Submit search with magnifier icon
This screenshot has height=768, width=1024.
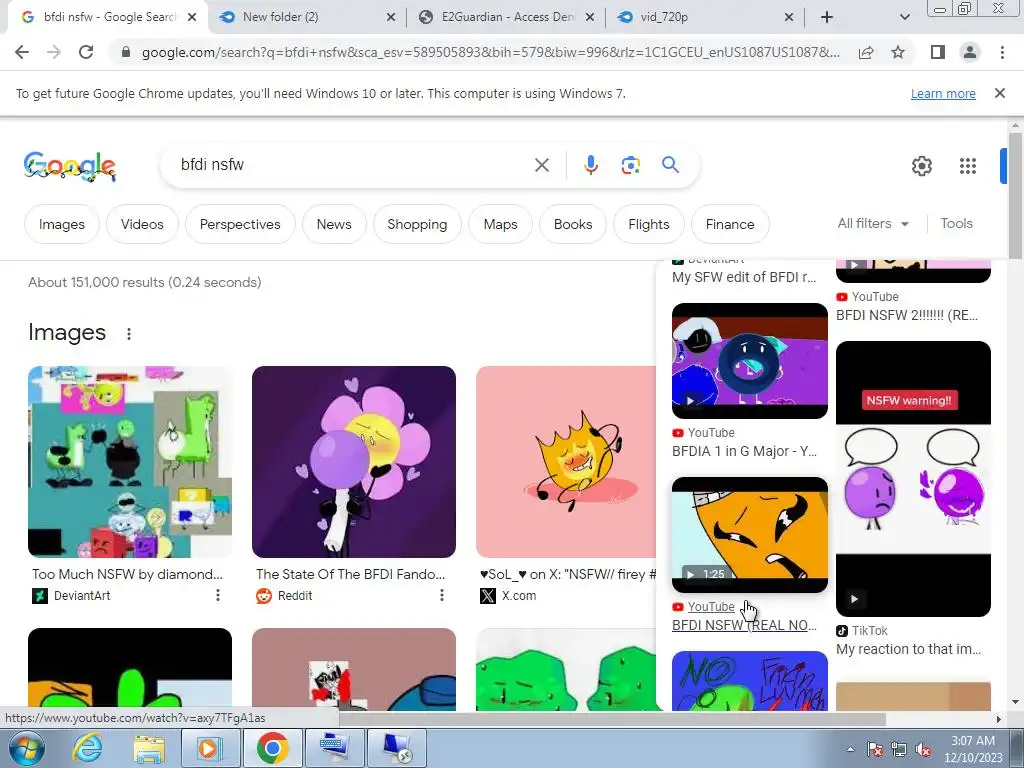[670, 165]
